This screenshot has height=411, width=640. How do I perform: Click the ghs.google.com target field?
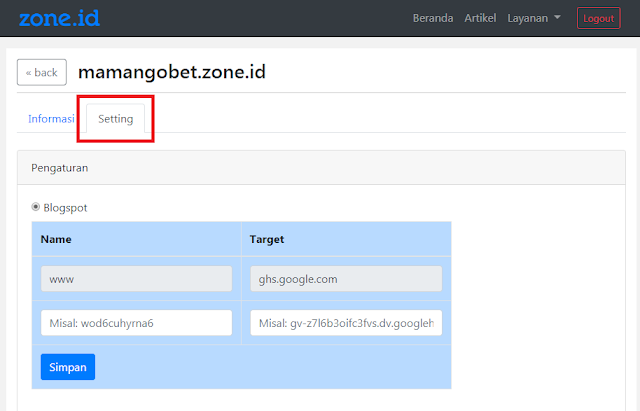pos(346,279)
